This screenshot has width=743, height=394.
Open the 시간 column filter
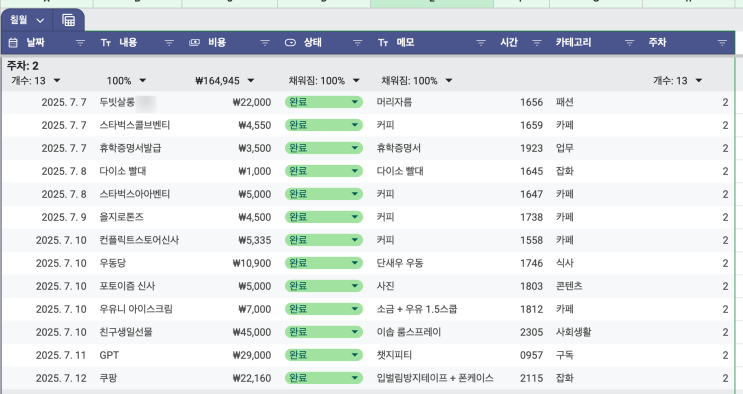(x=537, y=43)
